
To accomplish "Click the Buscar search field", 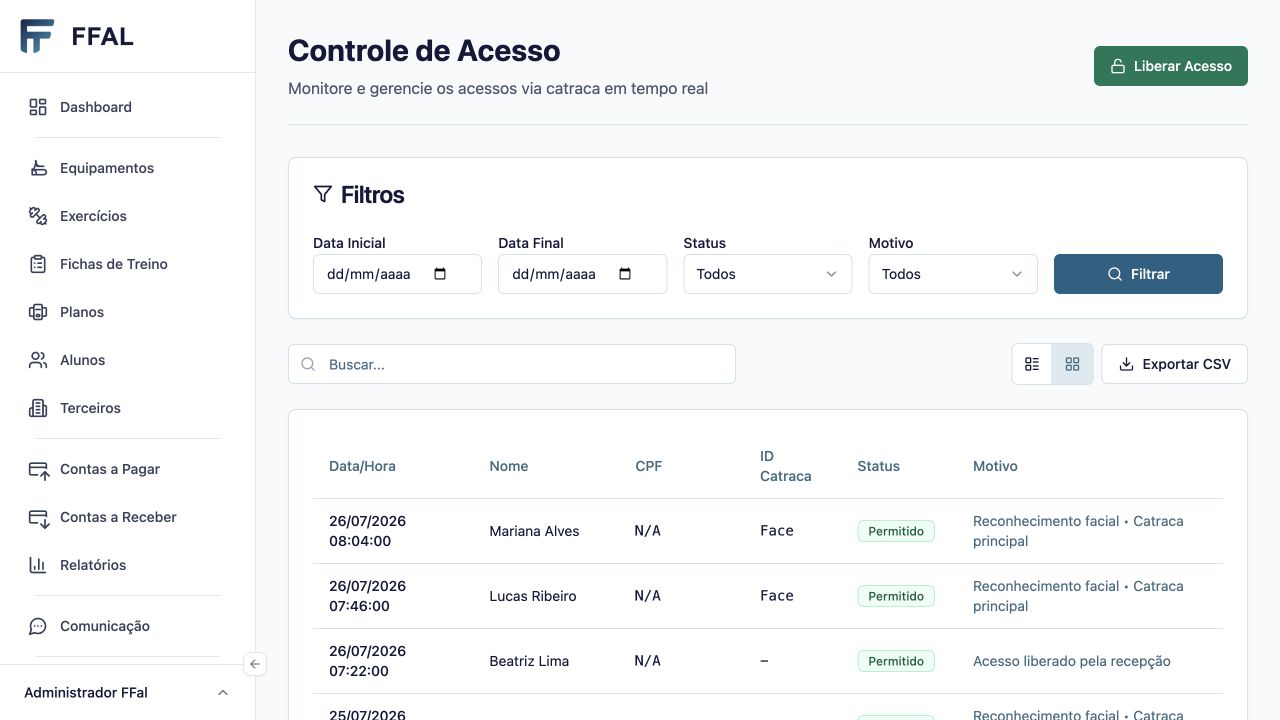I will pyautogui.click(x=512, y=364).
